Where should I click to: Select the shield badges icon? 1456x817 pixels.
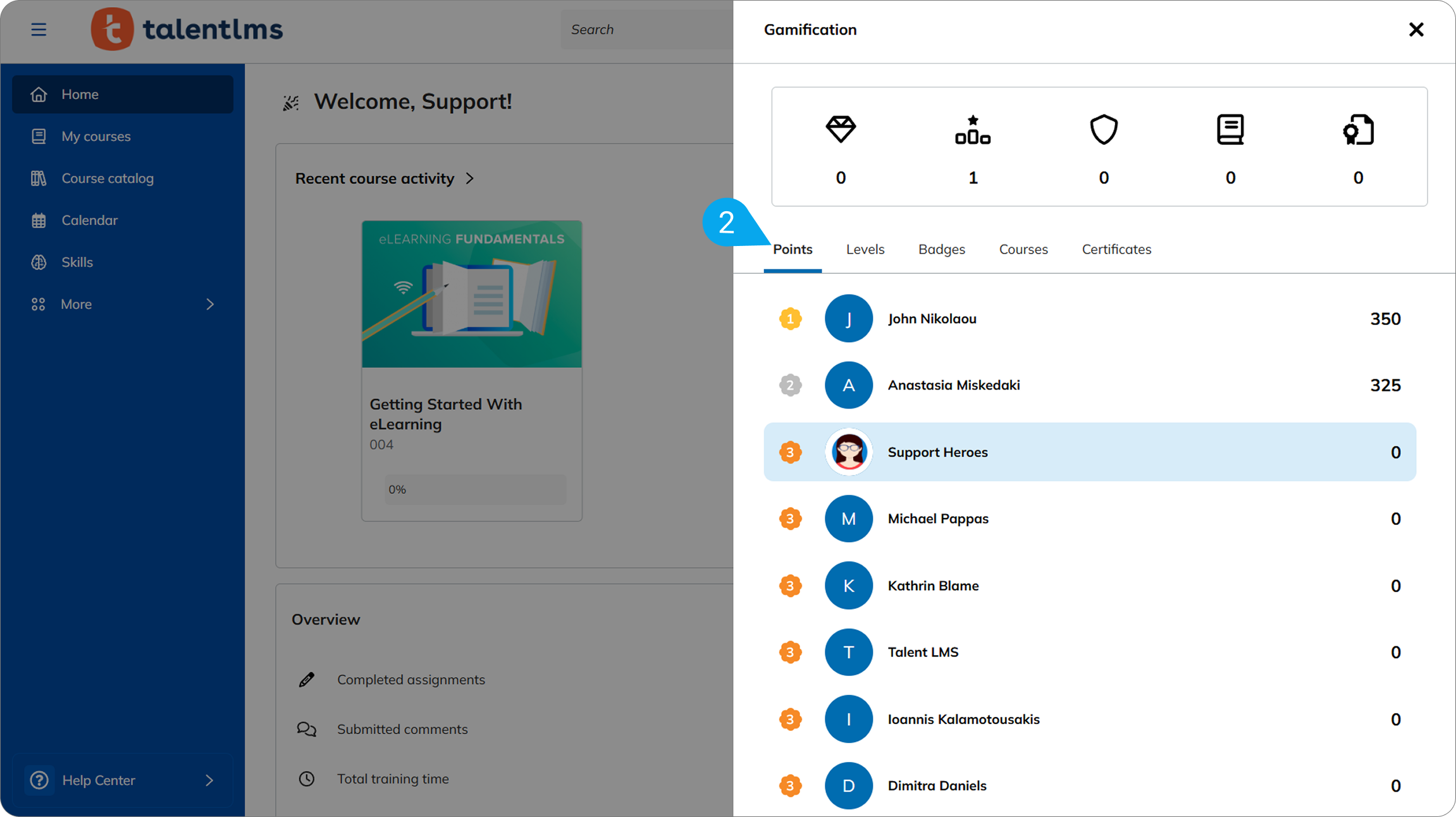[x=1103, y=130]
